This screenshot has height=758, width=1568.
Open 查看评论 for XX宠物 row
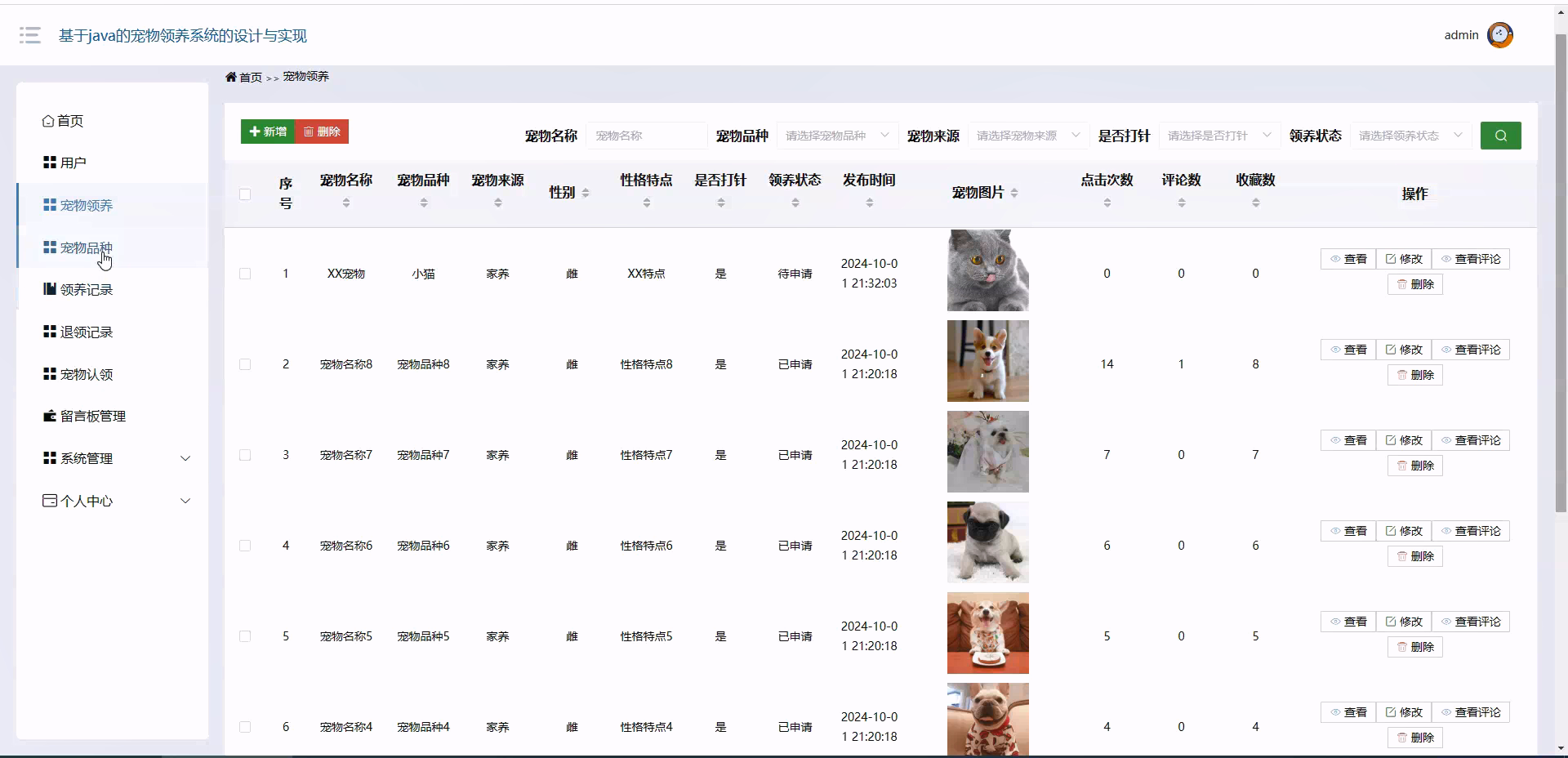point(1471,259)
